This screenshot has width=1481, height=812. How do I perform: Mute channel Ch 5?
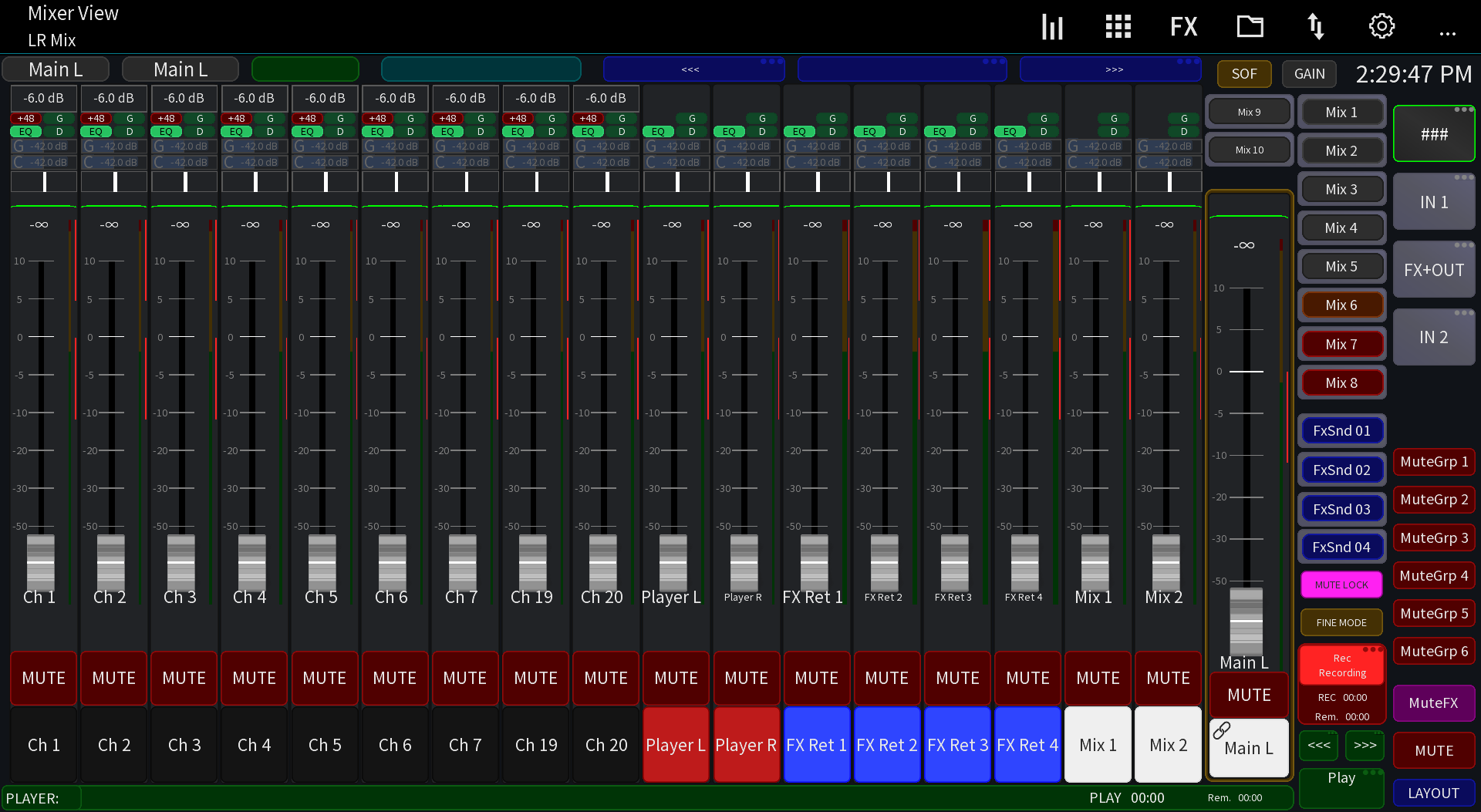[x=325, y=678]
